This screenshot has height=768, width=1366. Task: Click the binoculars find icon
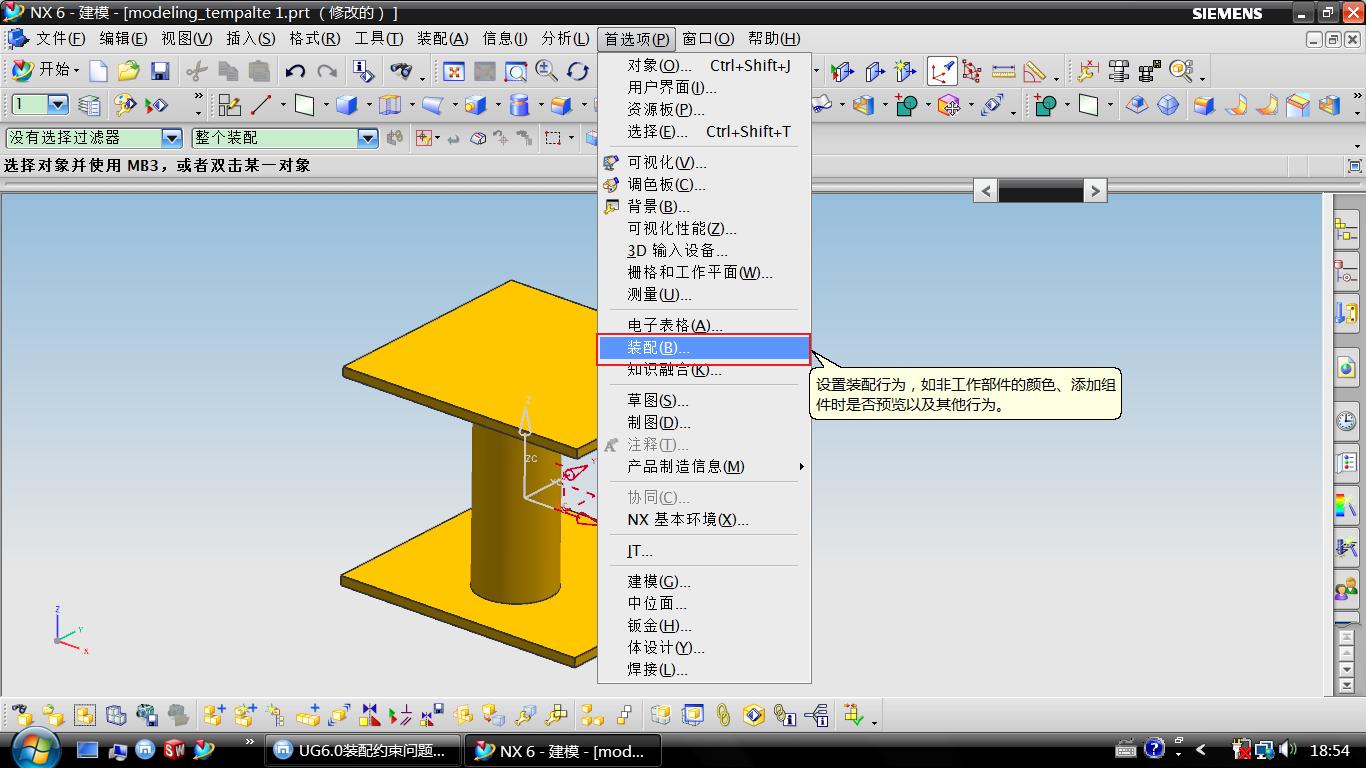[401, 71]
